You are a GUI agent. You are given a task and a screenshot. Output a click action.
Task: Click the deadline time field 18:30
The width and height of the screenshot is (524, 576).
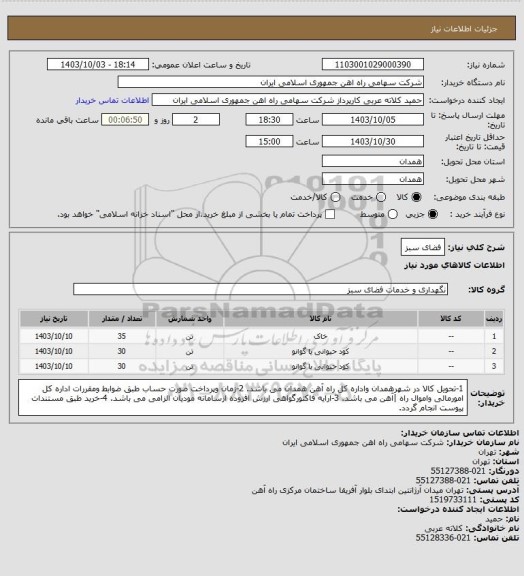click(x=269, y=120)
